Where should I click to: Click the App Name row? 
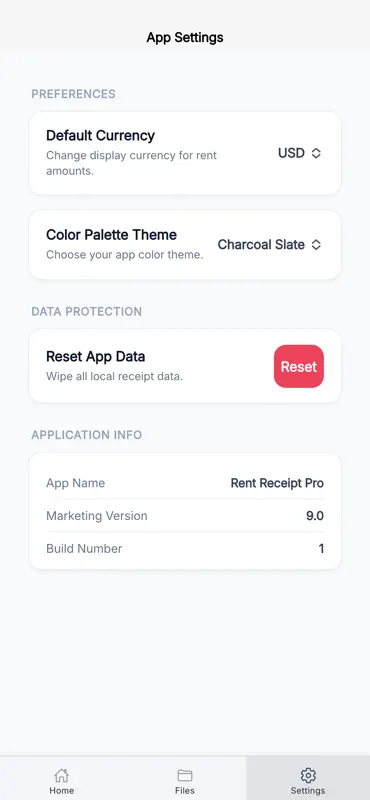pos(185,483)
